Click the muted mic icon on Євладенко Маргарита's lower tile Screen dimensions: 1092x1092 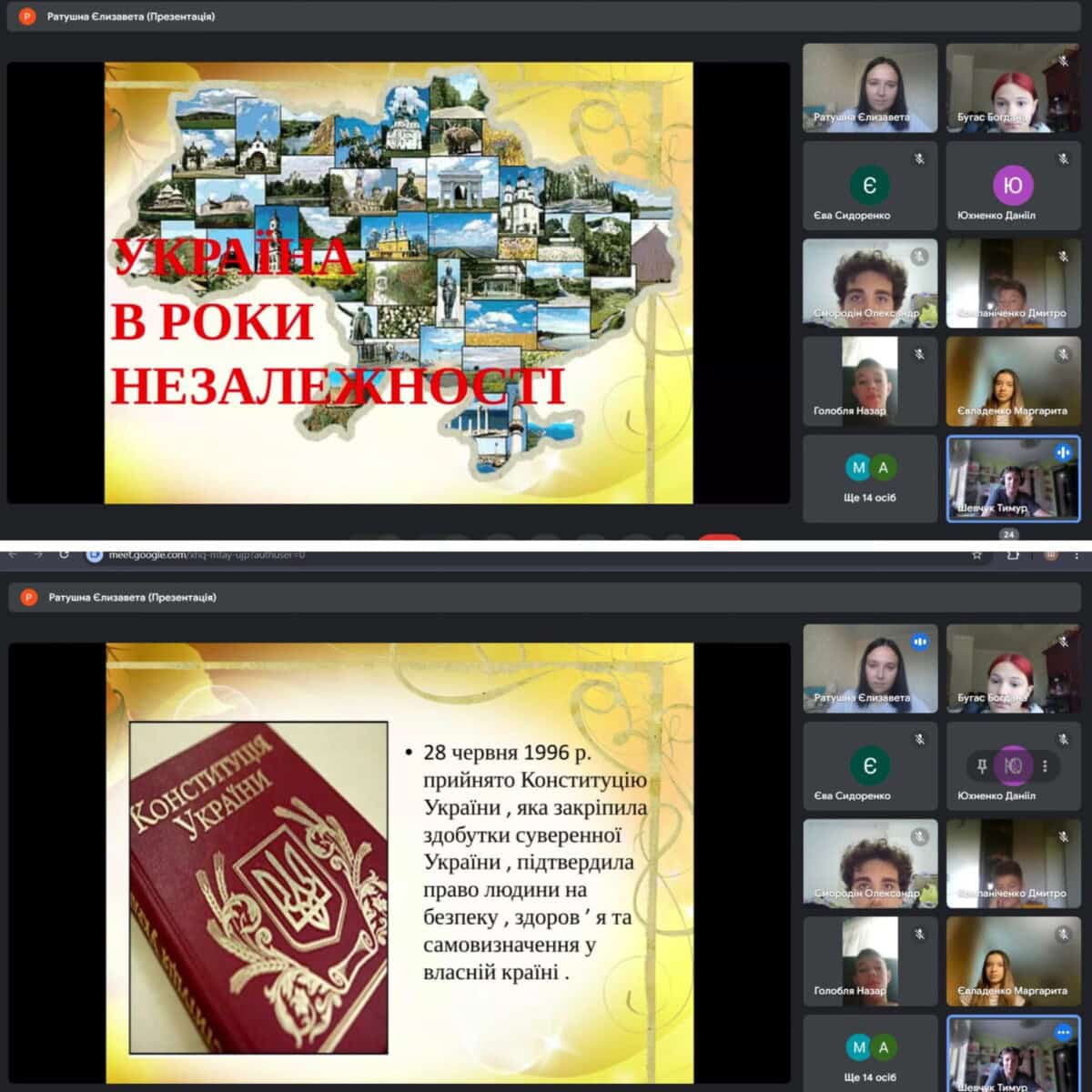point(1063,934)
